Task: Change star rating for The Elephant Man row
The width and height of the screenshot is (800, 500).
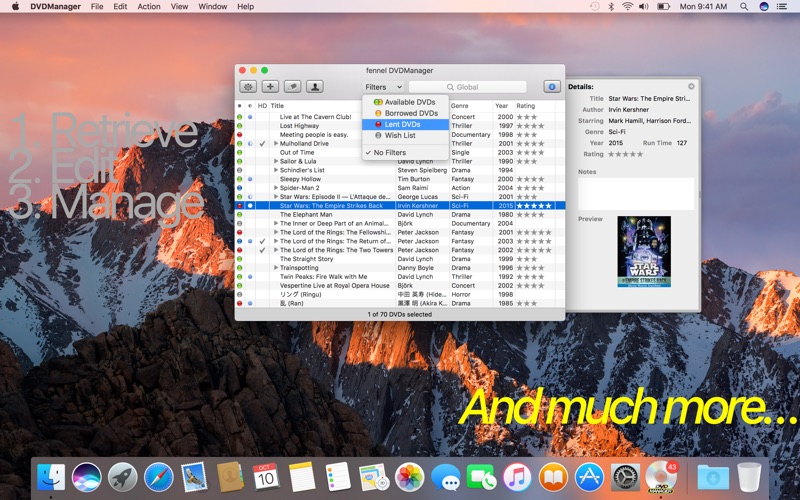Action: (530, 215)
